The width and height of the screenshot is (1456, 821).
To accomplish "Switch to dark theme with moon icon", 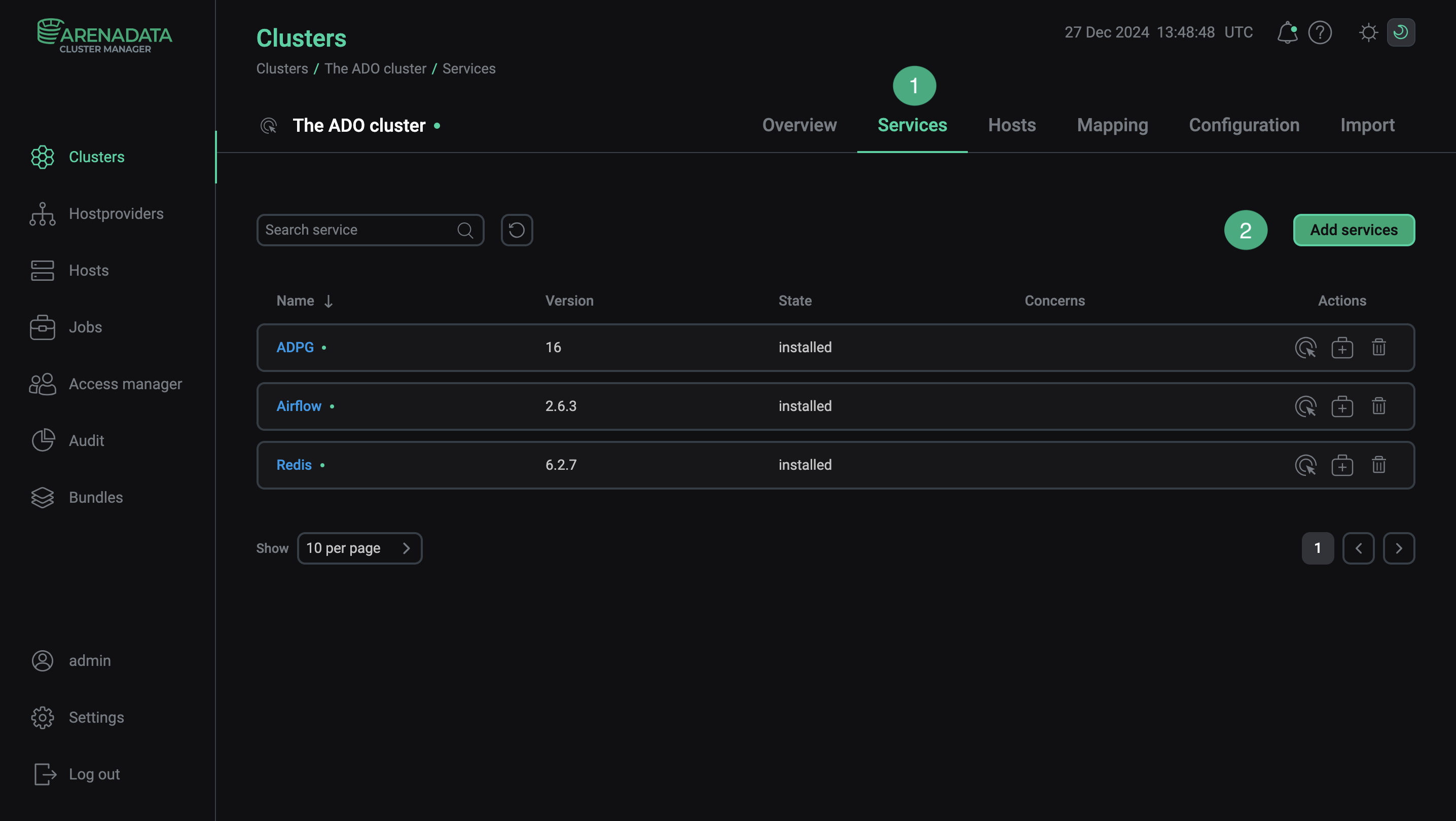I will 1401,32.
